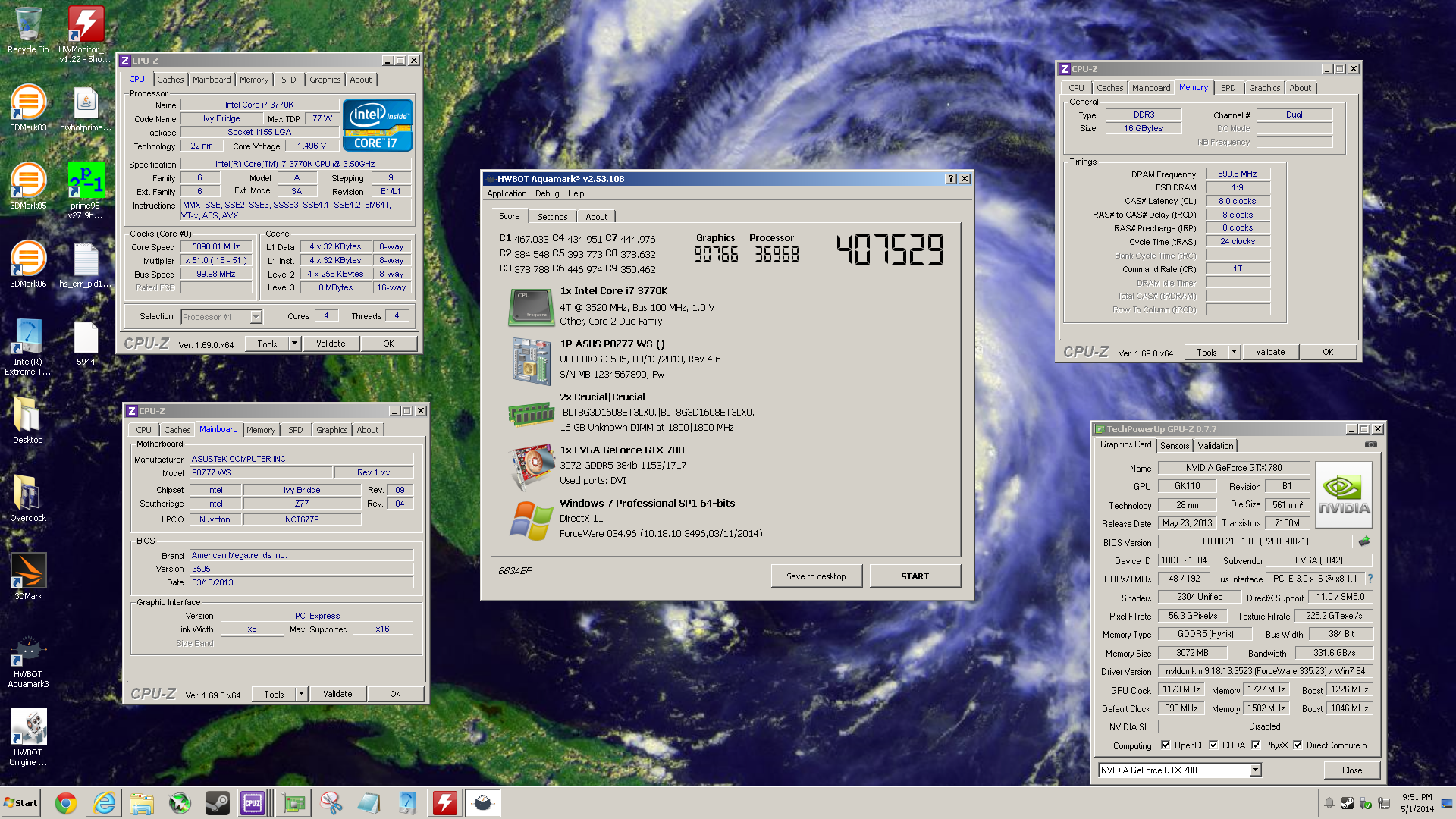This screenshot has width=1456, height=819.
Task: Click Close button in GPU-Z
Action: pyautogui.click(x=1352, y=770)
